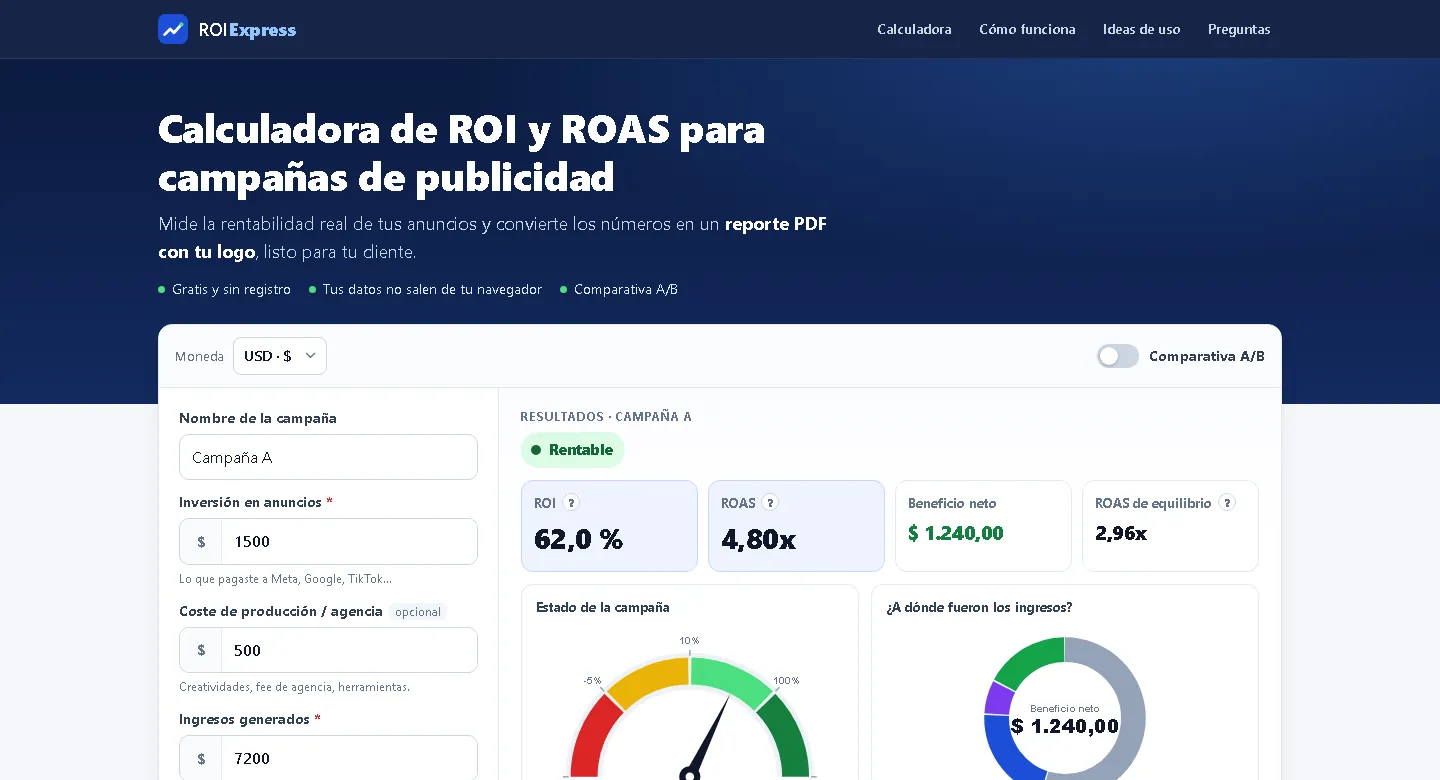Open ROAS de equilibrio help icon
Screen dimensions: 1440x780
pyautogui.click(x=1227, y=503)
